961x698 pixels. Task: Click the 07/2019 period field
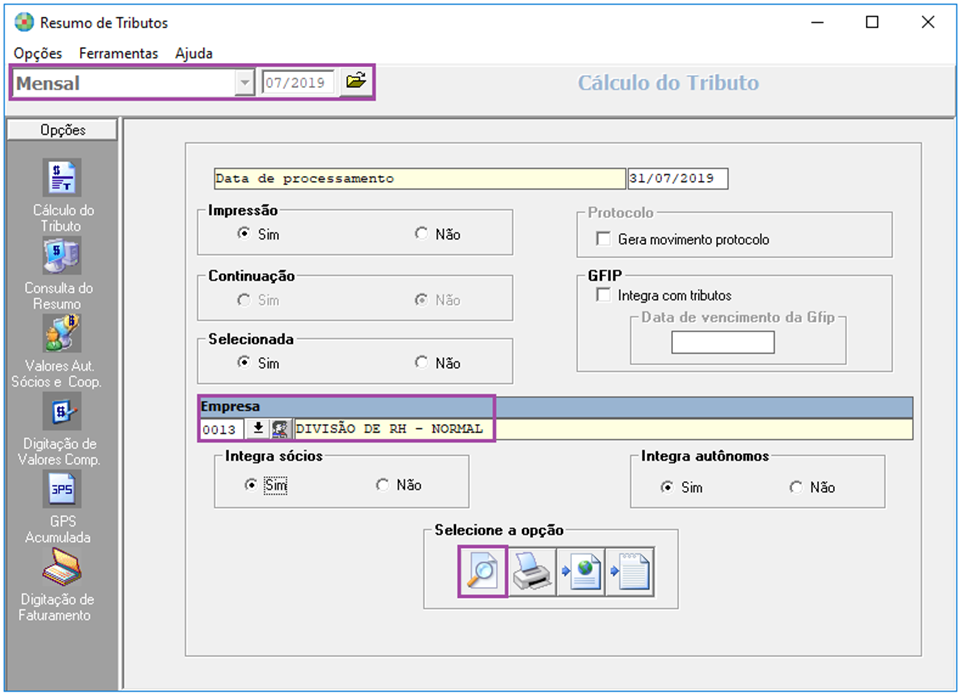point(298,83)
